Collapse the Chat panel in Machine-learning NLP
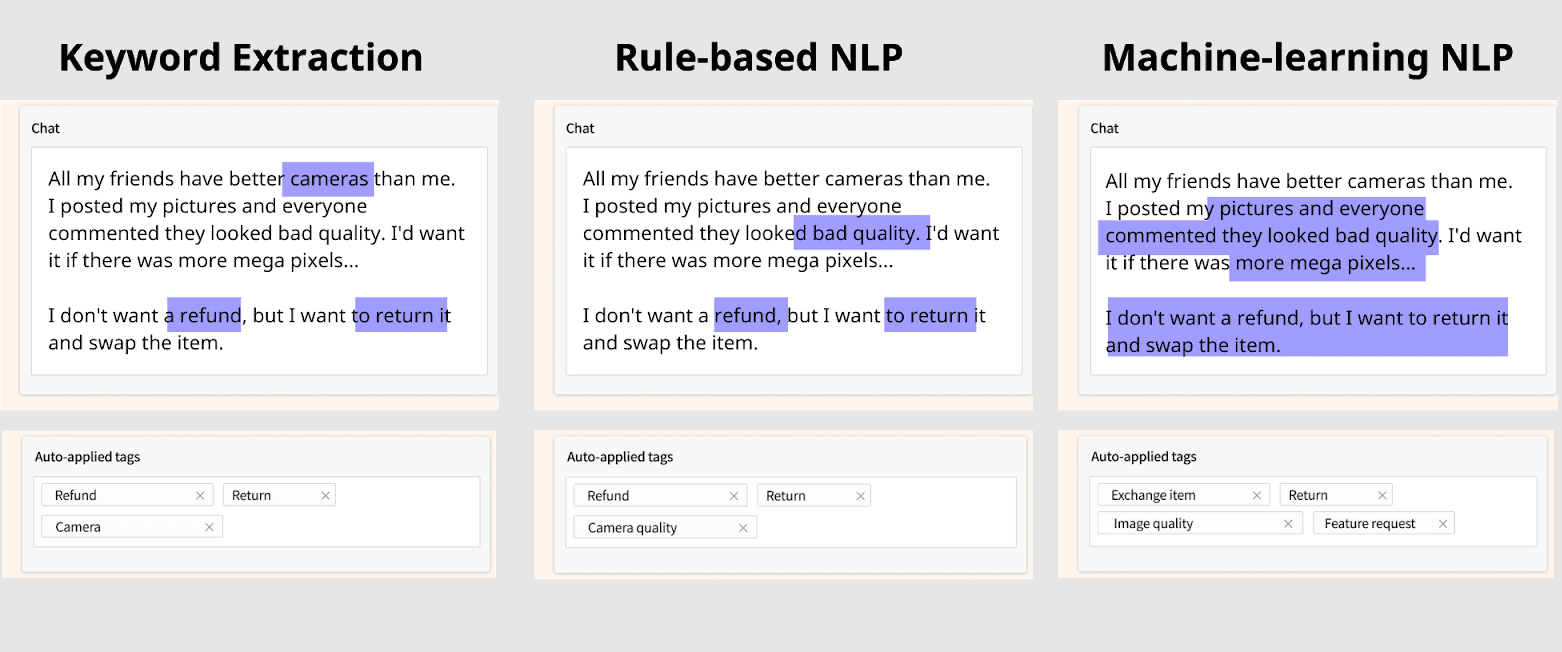 coord(1104,128)
